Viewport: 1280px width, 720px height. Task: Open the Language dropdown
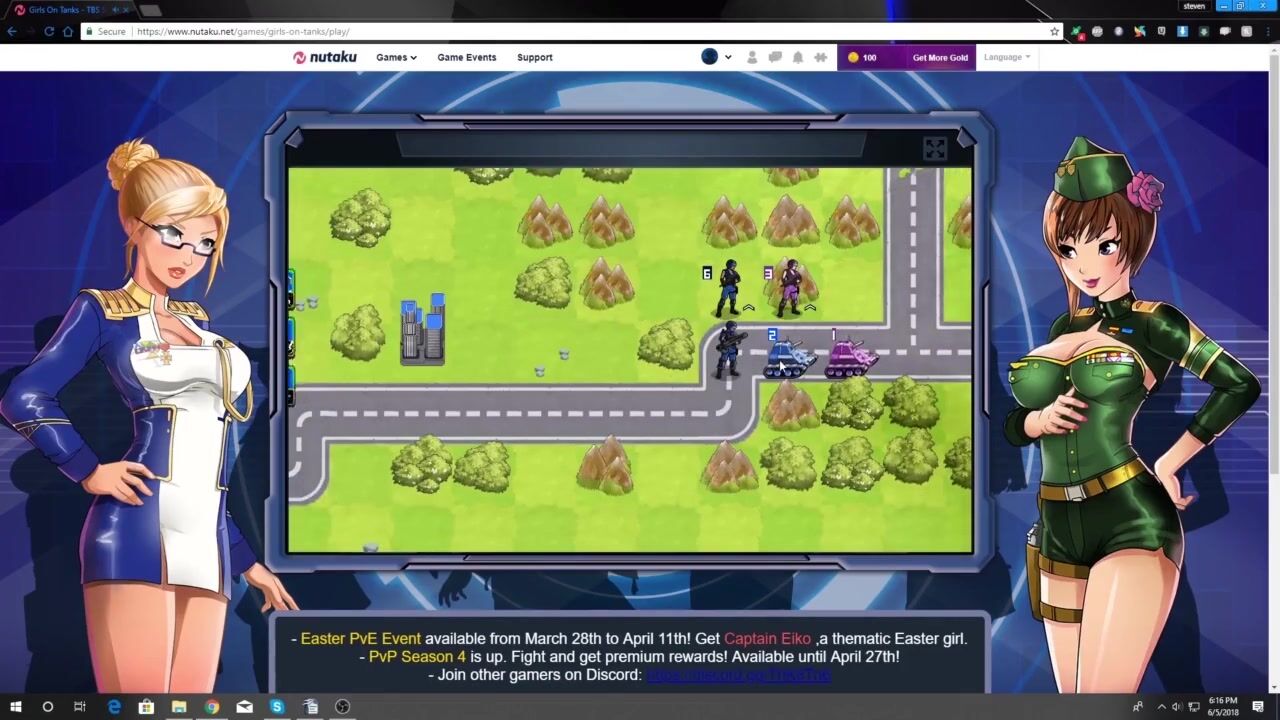point(1006,57)
